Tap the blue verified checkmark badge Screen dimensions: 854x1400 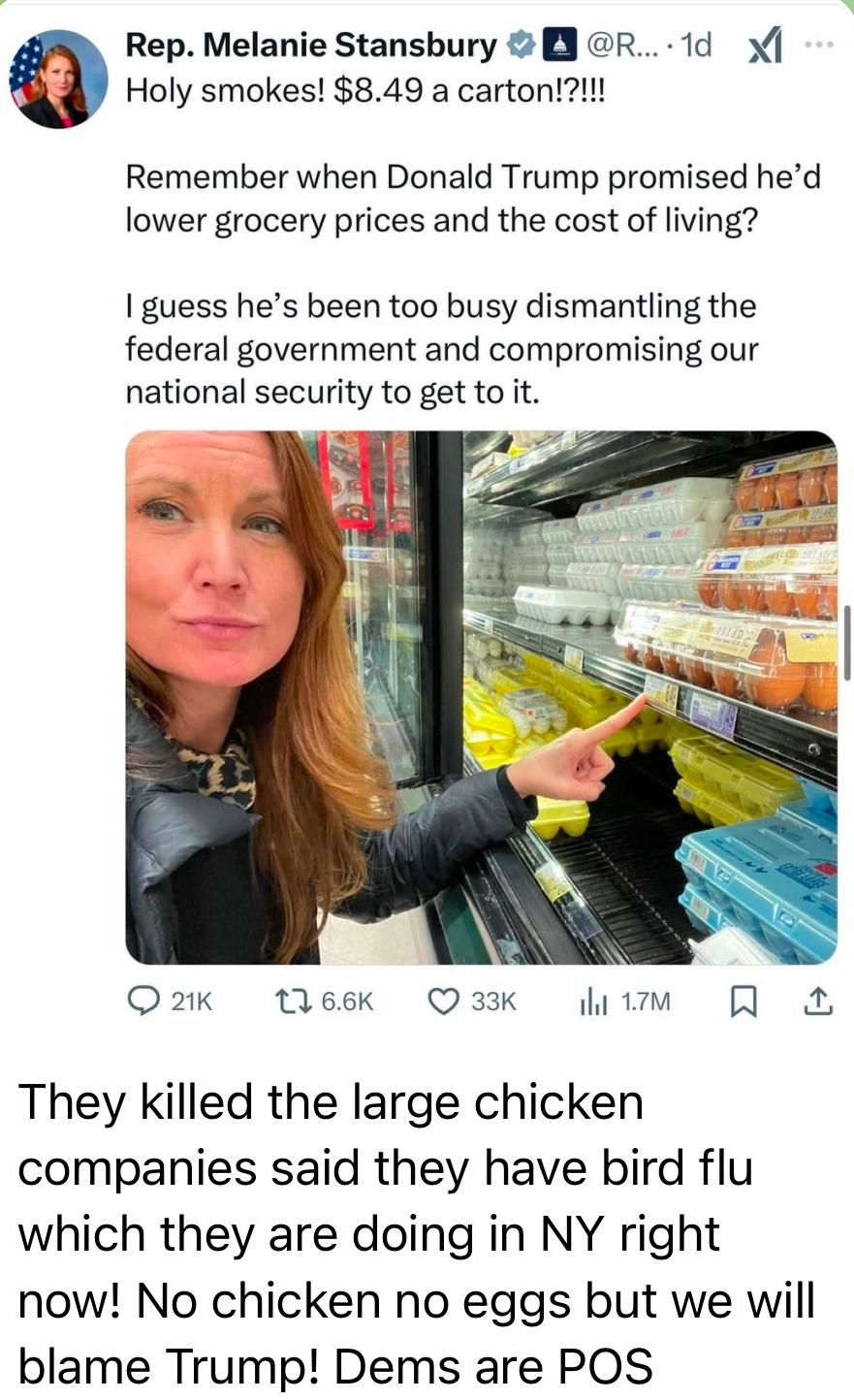click(521, 45)
